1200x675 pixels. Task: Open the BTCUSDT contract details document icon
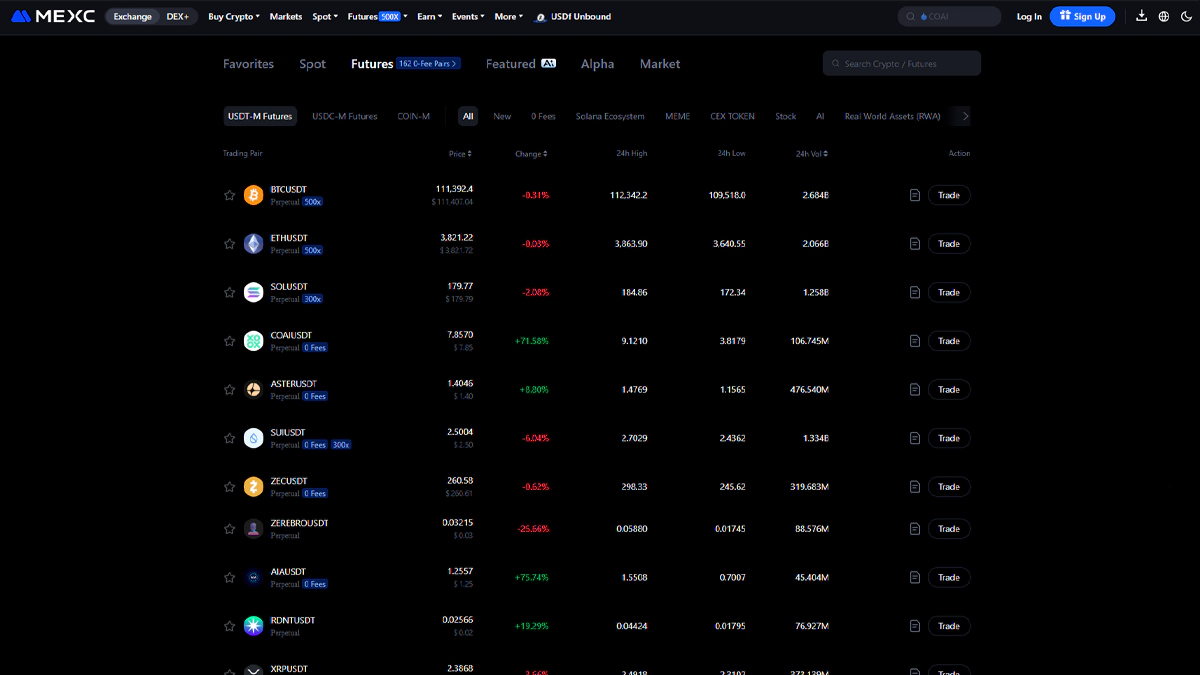[914, 195]
